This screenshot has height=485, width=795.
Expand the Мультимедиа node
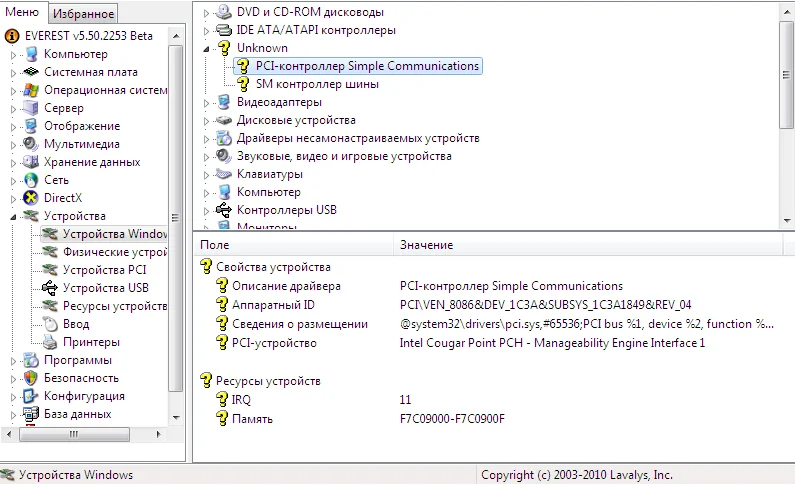14,145
